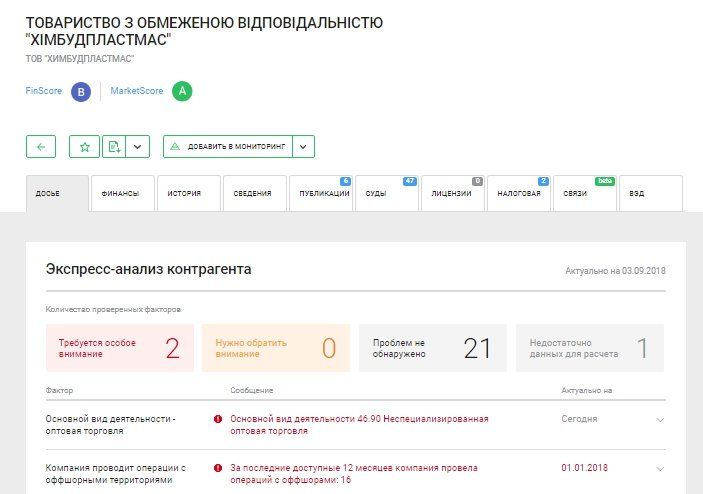Image resolution: width=703 pixels, height=494 pixels.
Task: Switch to the История tab
Action: click(x=189, y=193)
